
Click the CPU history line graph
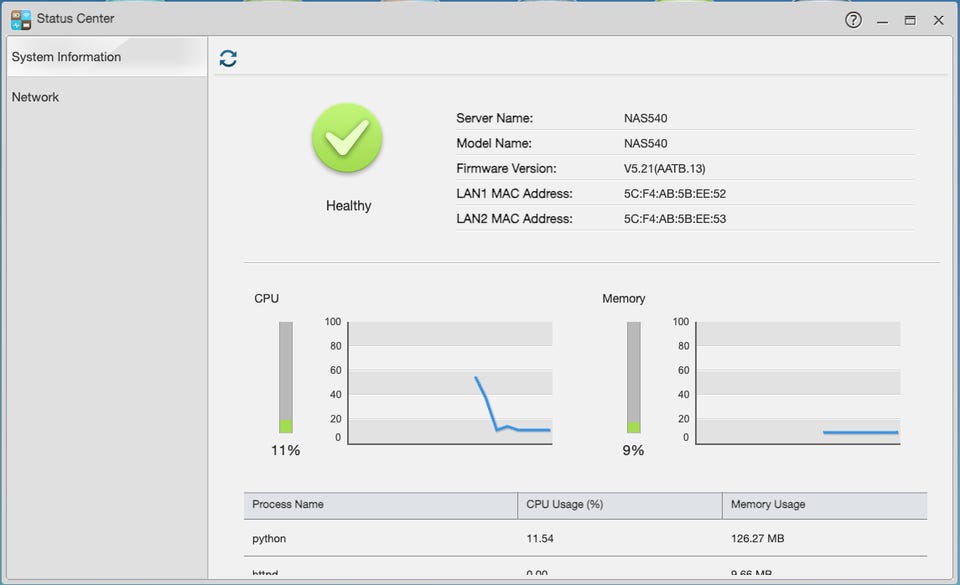(x=450, y=382)
